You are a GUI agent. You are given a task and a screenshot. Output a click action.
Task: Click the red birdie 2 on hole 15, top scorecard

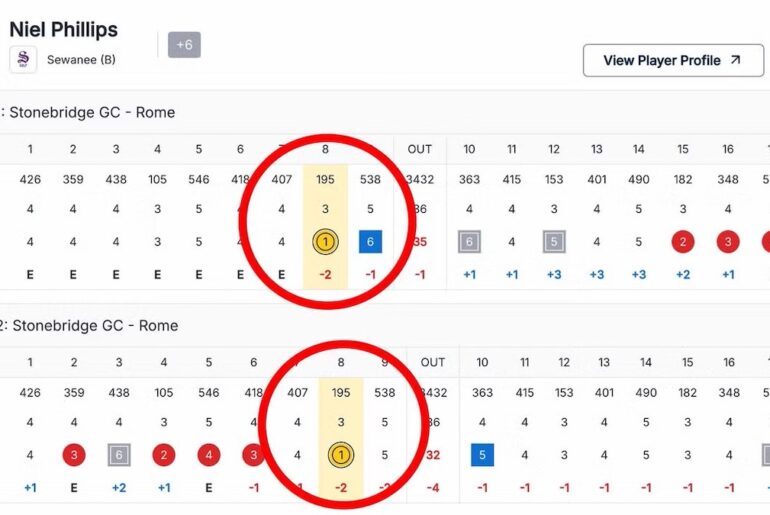coord(683,241)
